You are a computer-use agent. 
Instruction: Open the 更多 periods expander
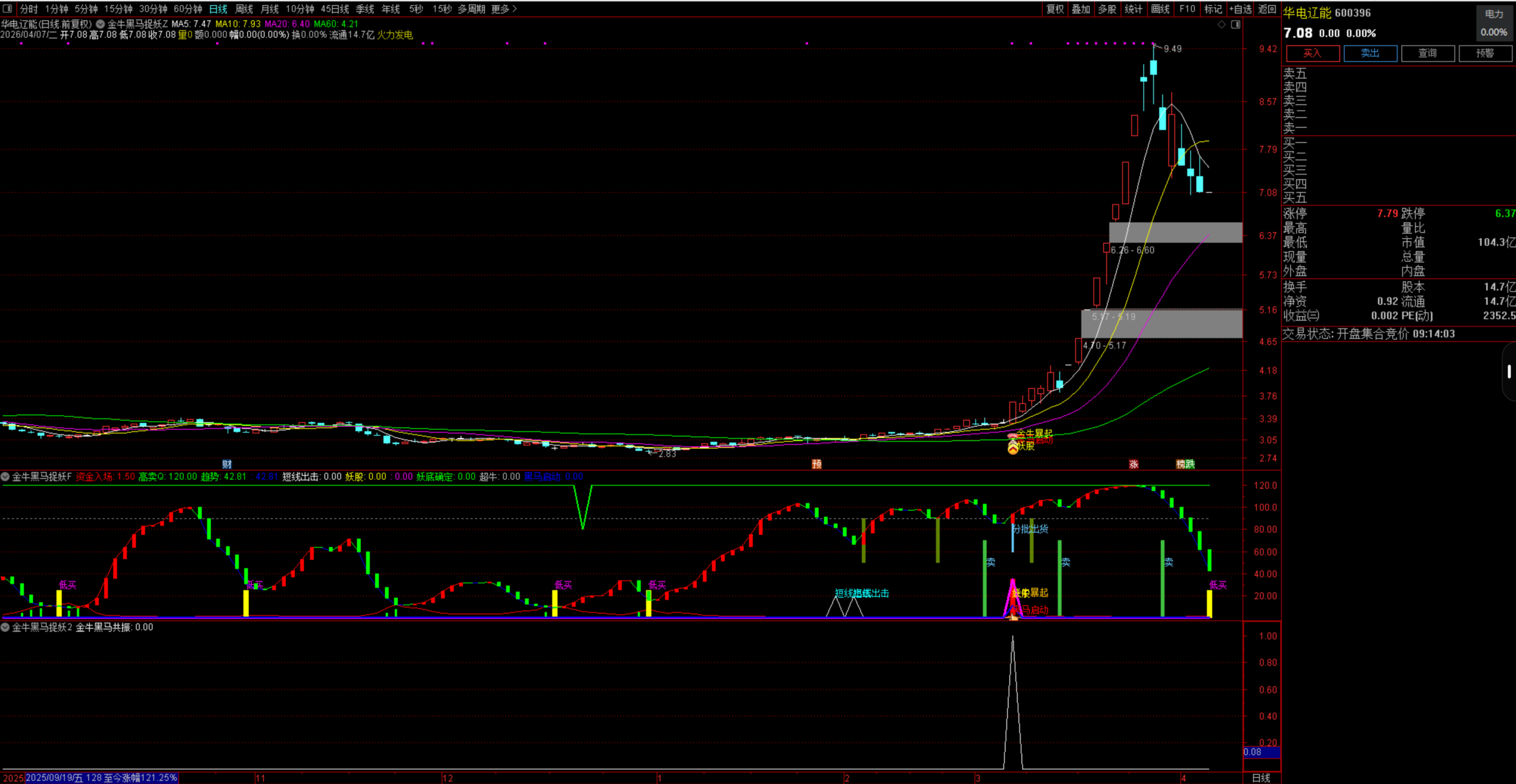coord(504,9)
